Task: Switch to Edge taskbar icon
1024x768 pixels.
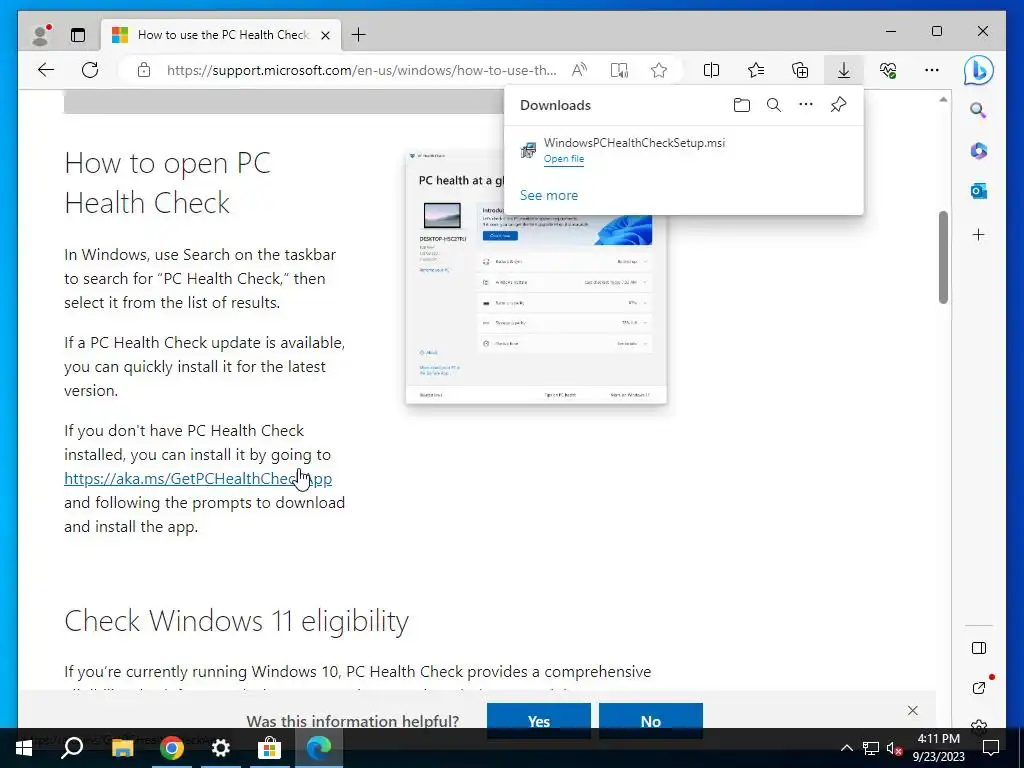Action: pyautogui.click(x=319, y=748)
